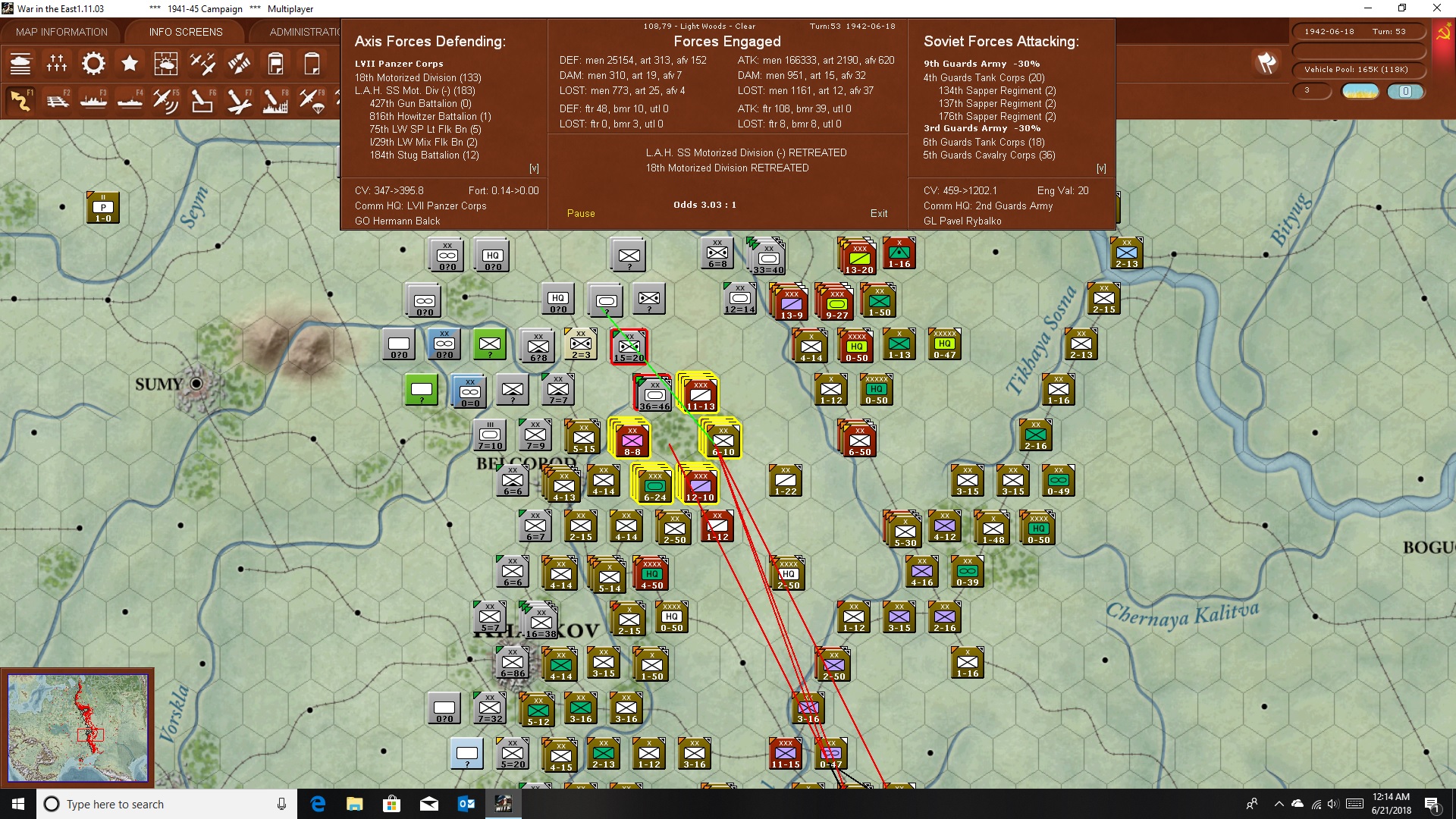Open the air doctrine planes icon
Screen dimensions: 1456x819
click(x=202, y=64)
